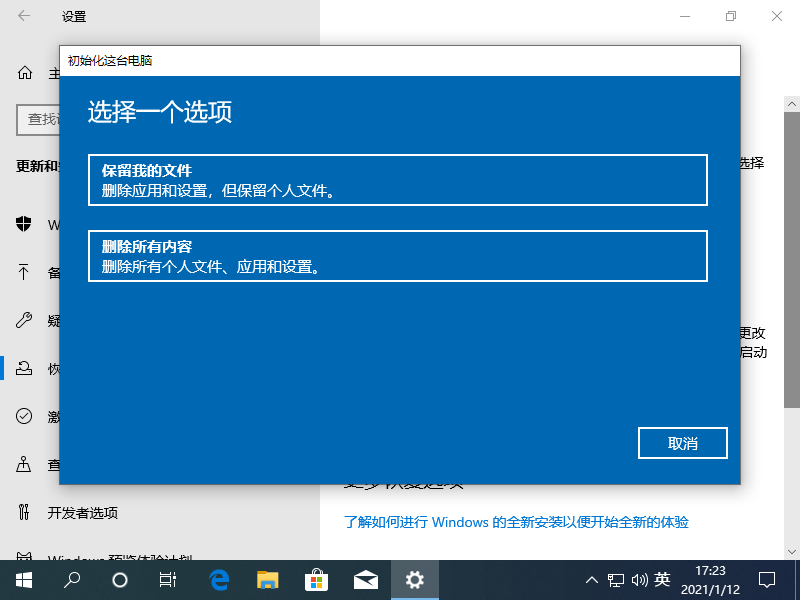This screenshot has width=800, height=600.
Task: Click the volume icon in system tray
Action: point(641,580)
